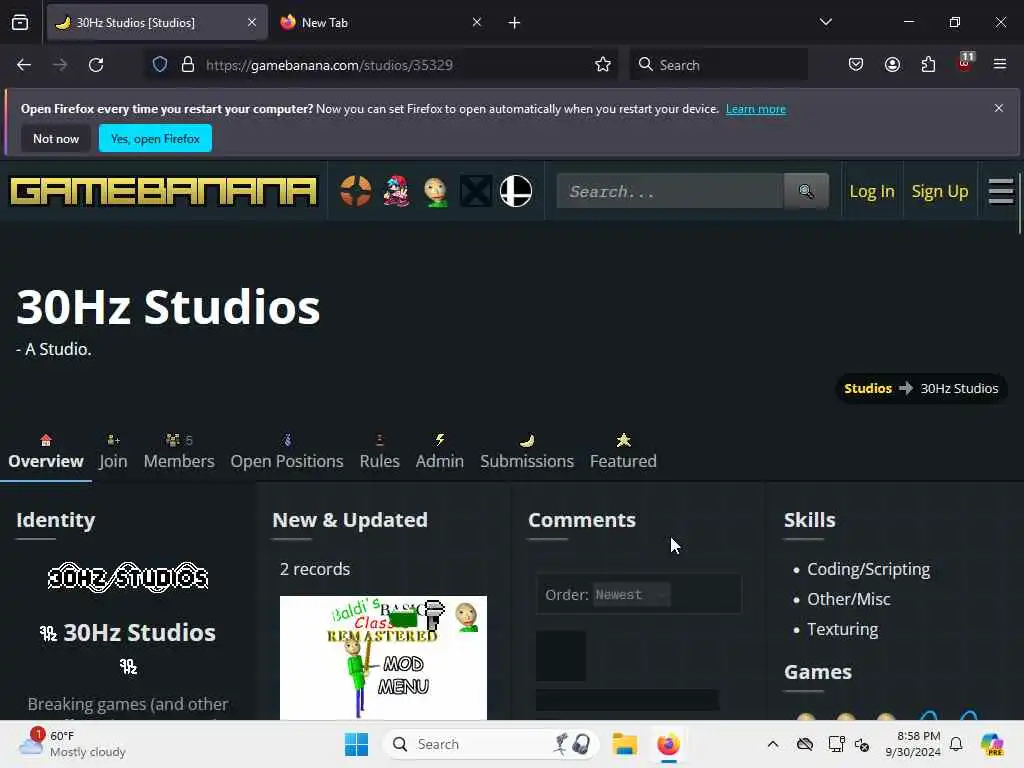The width and height of the screenshot is (1024, 768).
Task: Open the Team Fortress 2 game icon
Action: point(356,191)
